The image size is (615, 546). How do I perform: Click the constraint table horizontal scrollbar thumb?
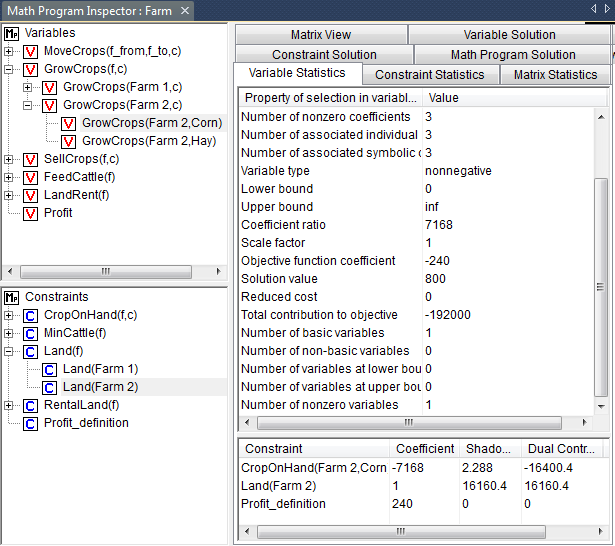[401, 532]
